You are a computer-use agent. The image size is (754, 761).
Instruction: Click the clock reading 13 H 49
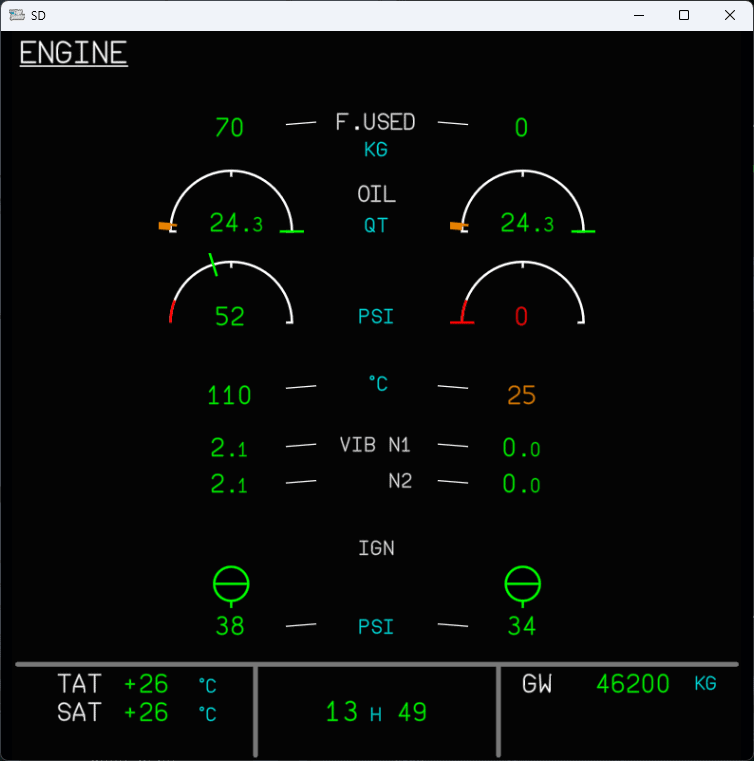click(376, 712)
